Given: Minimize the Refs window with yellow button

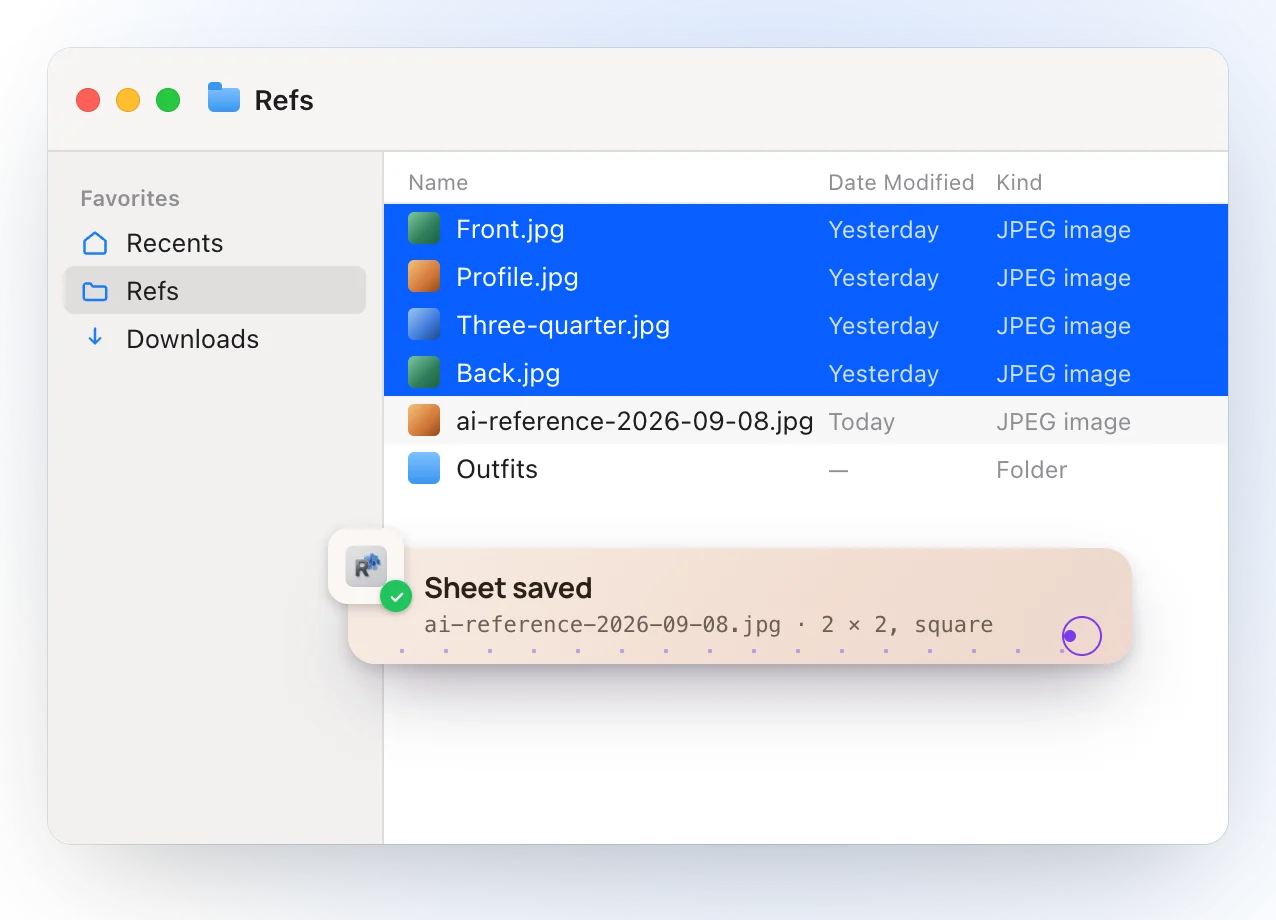Looking at the screenshot, I should (128, 100).
